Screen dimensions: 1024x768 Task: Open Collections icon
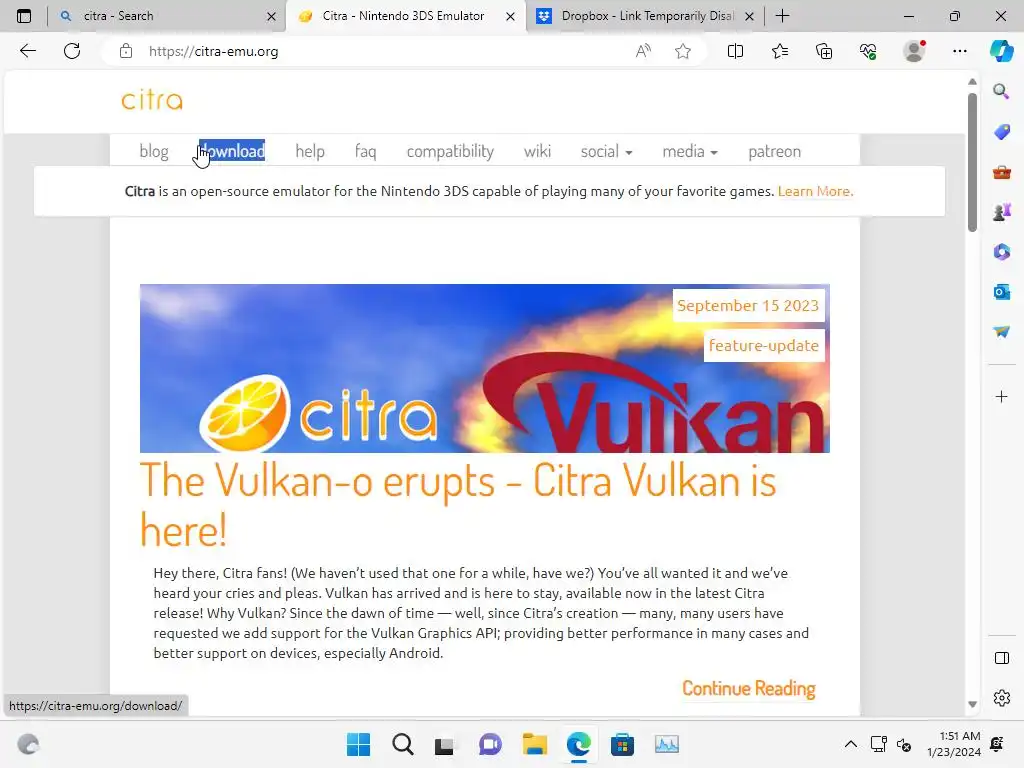click(x=824, y=51)
